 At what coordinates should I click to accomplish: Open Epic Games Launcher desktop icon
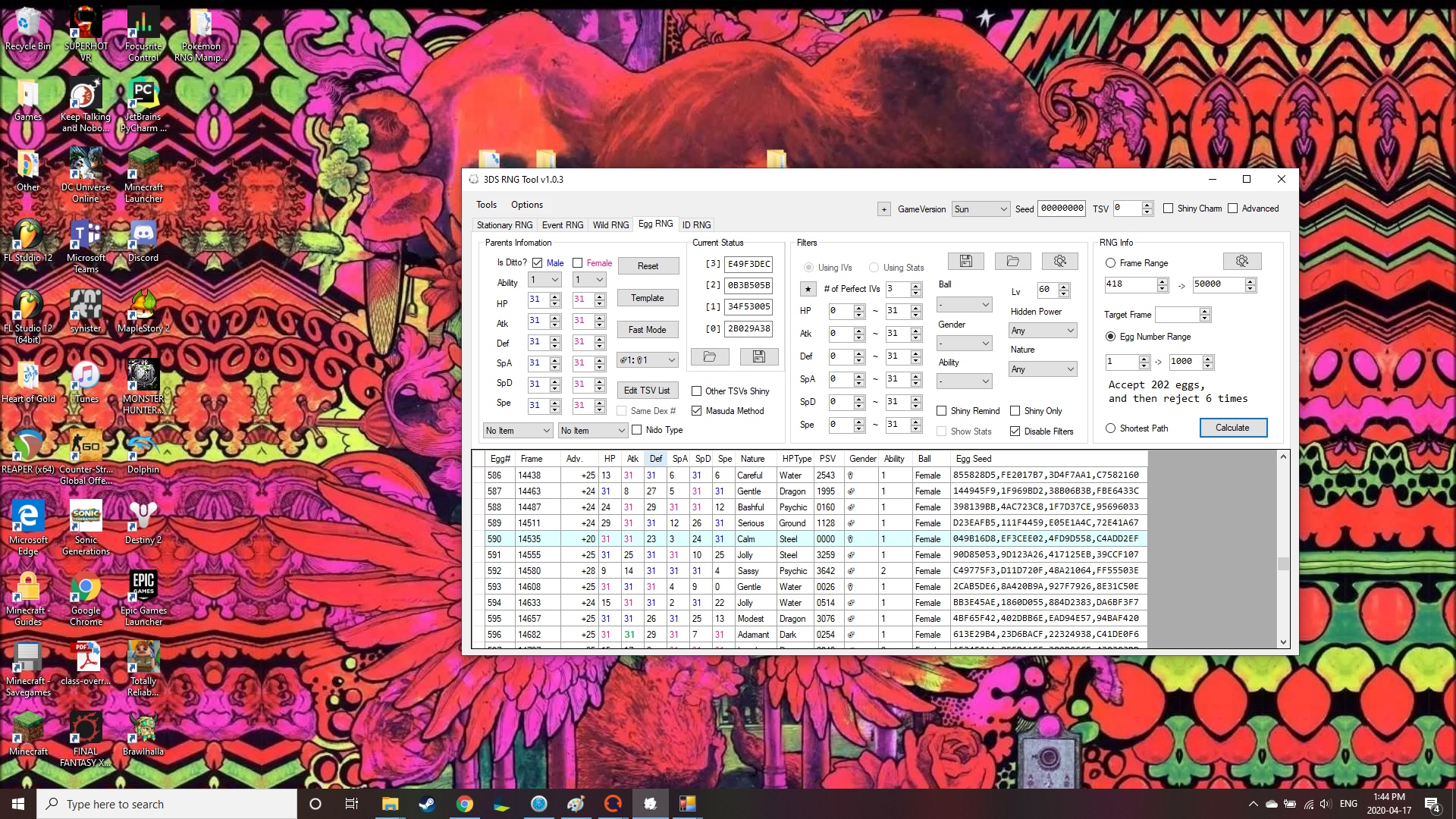pyautogui.click(x=143, y=599)
